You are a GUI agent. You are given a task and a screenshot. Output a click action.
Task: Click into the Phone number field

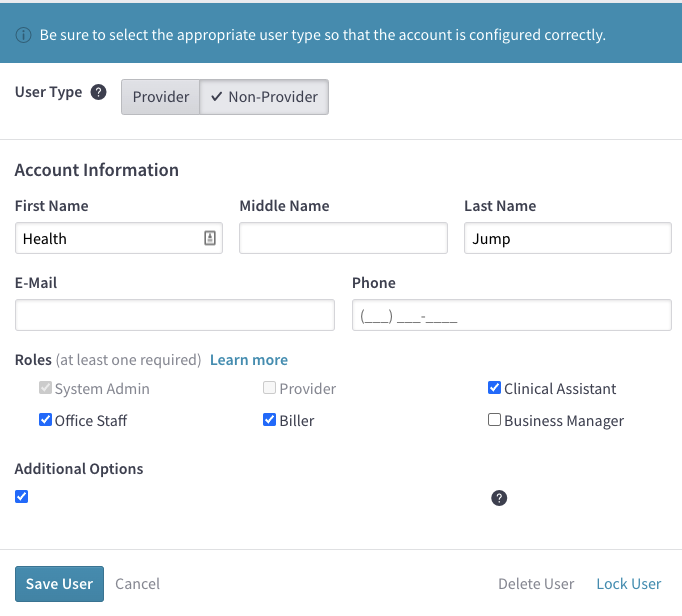[512, 315]
